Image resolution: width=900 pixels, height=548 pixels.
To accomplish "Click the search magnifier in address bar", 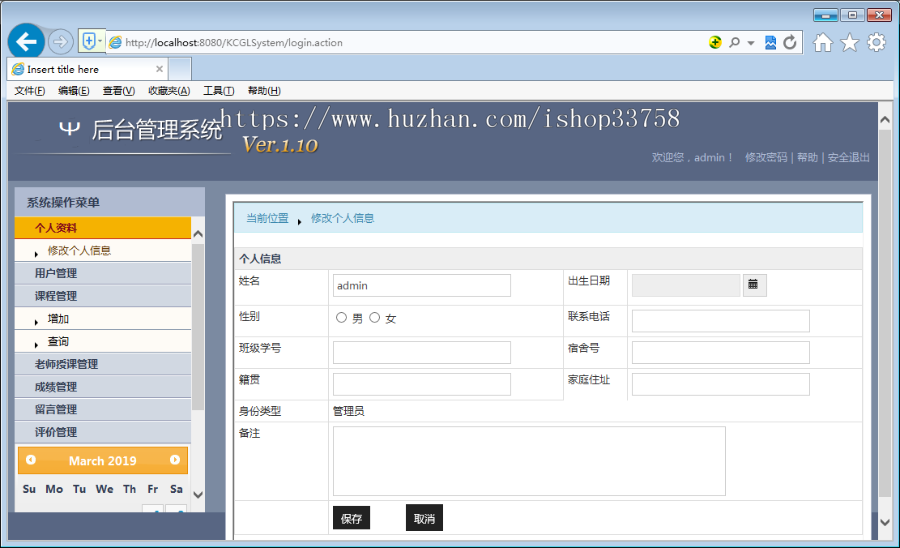I will point(734,42).
